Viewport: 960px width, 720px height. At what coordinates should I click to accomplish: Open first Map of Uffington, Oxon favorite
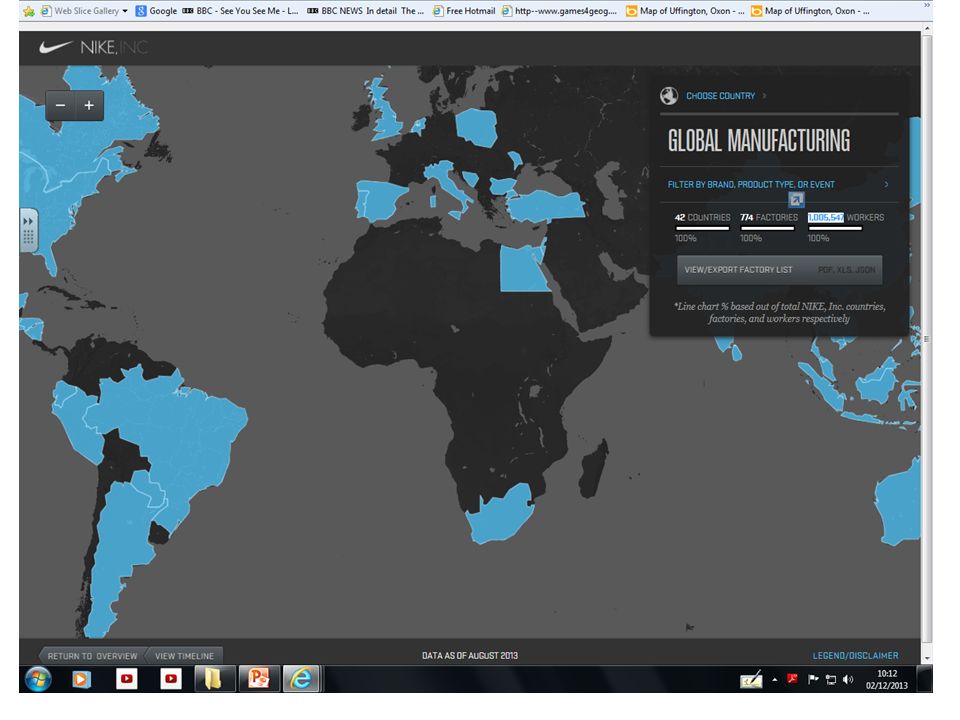pos(685,11)
